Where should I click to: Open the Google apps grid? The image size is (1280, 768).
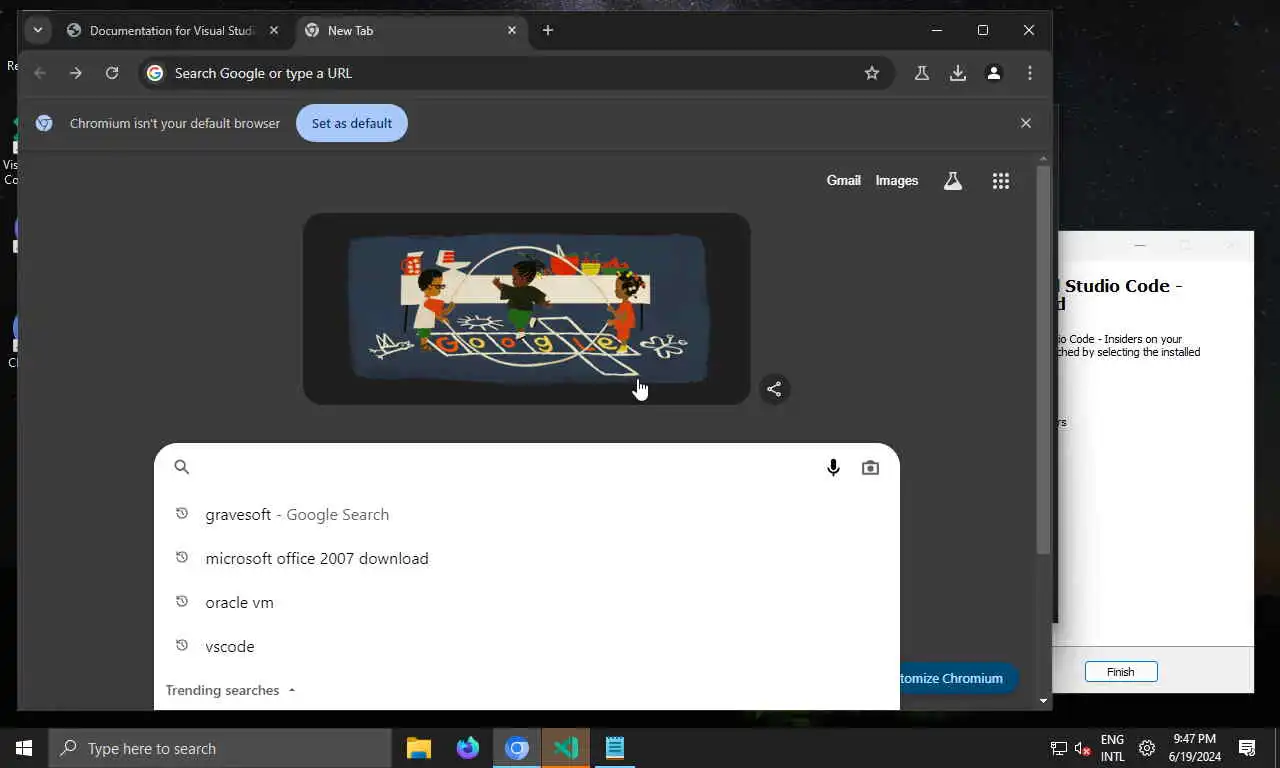1001,181
